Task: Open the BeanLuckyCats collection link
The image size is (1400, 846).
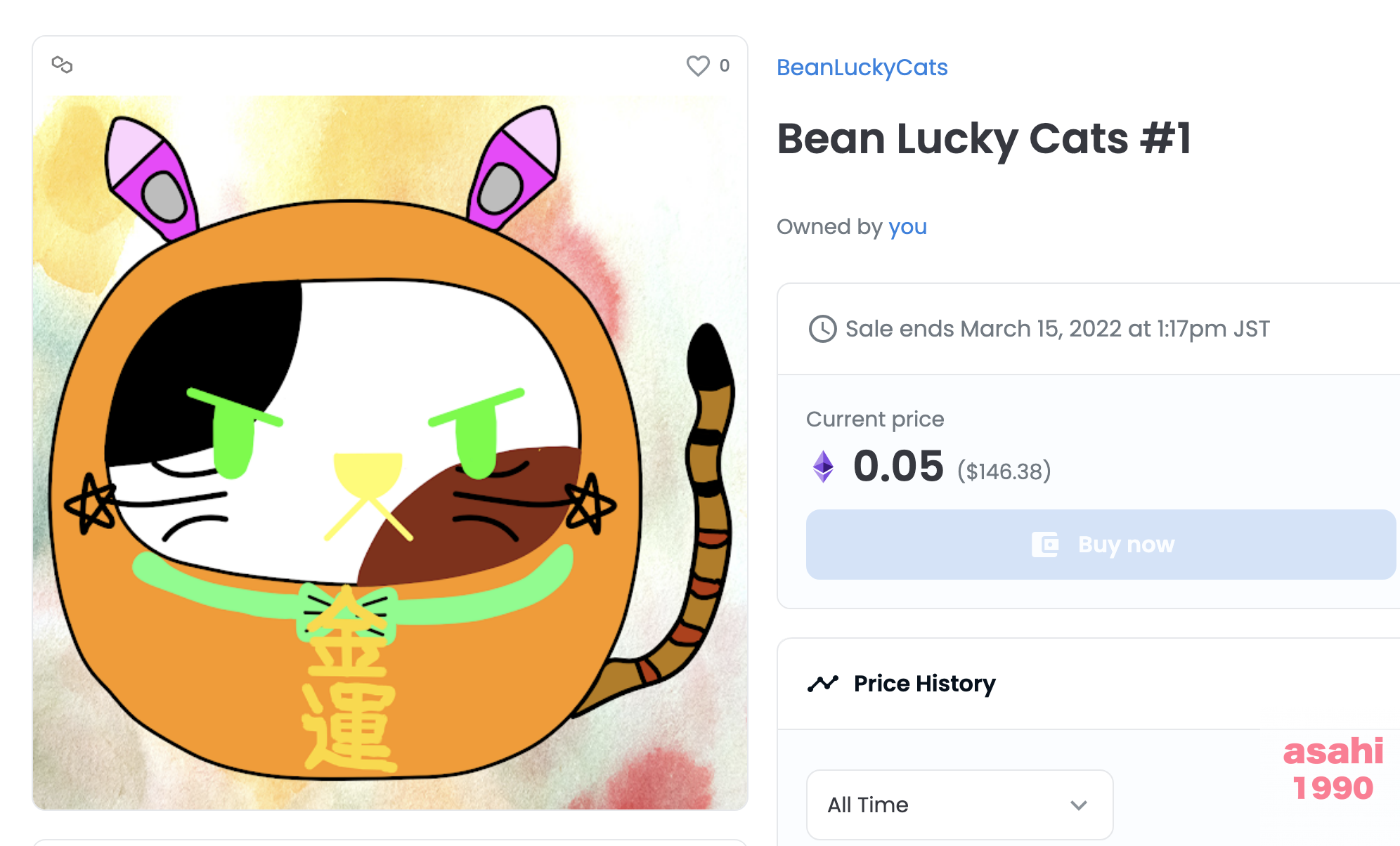Action: [x=862, y=67]
